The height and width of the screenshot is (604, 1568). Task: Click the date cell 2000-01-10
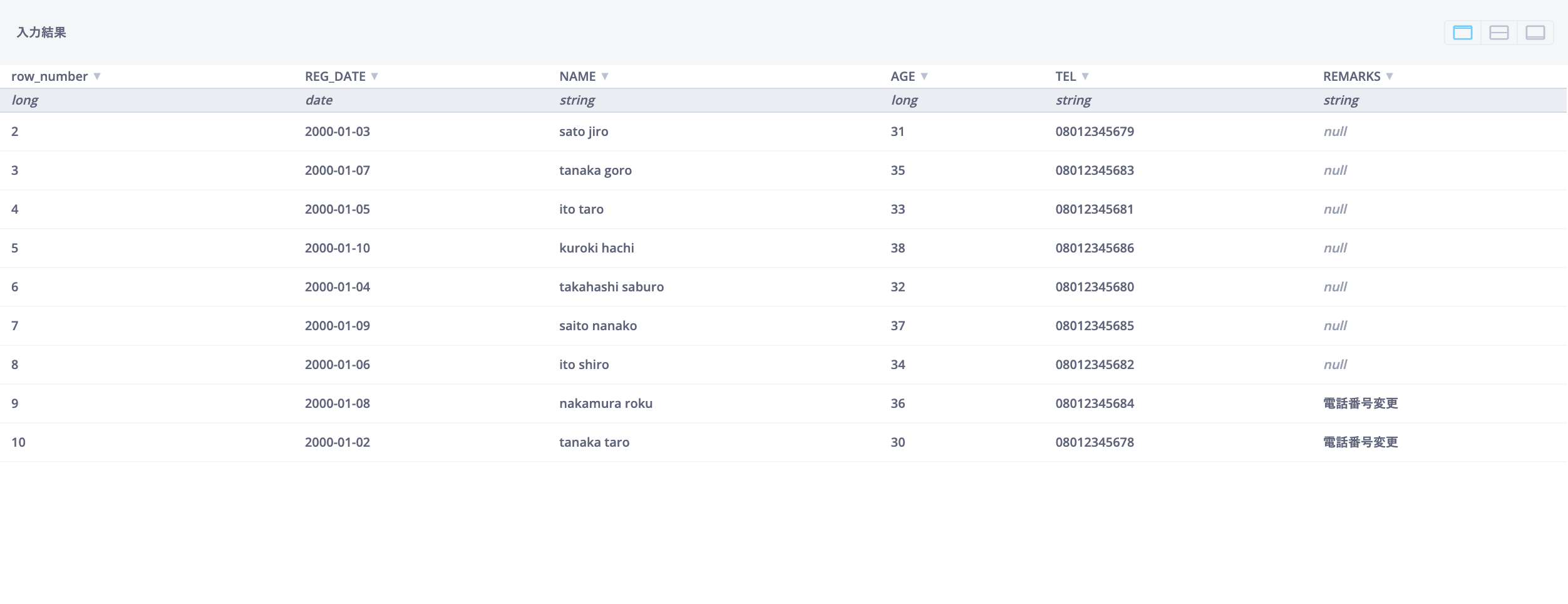coord(338,248)
